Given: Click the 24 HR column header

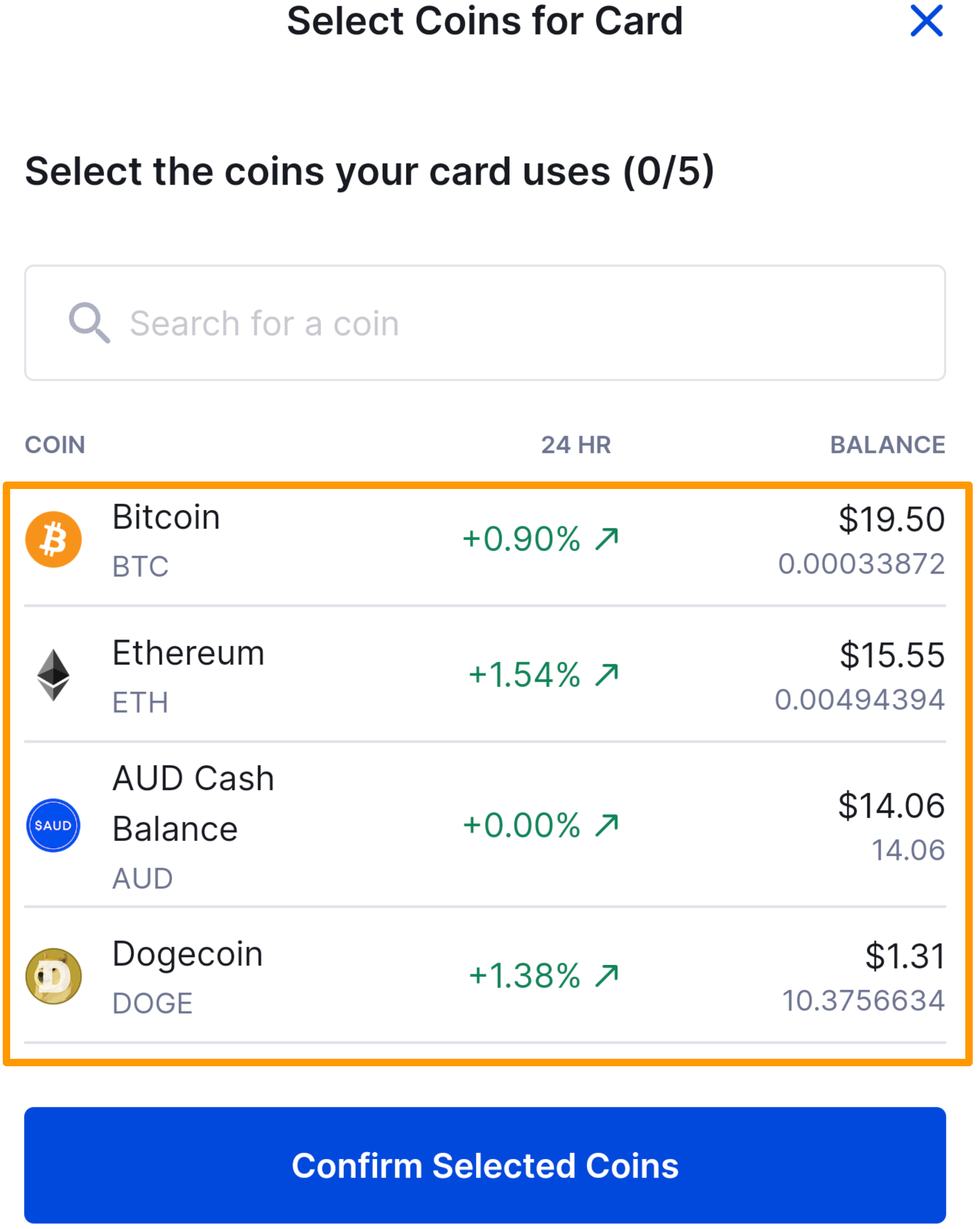Looking at the screenshot, I should pyautogui.click(x=576, y=445).
